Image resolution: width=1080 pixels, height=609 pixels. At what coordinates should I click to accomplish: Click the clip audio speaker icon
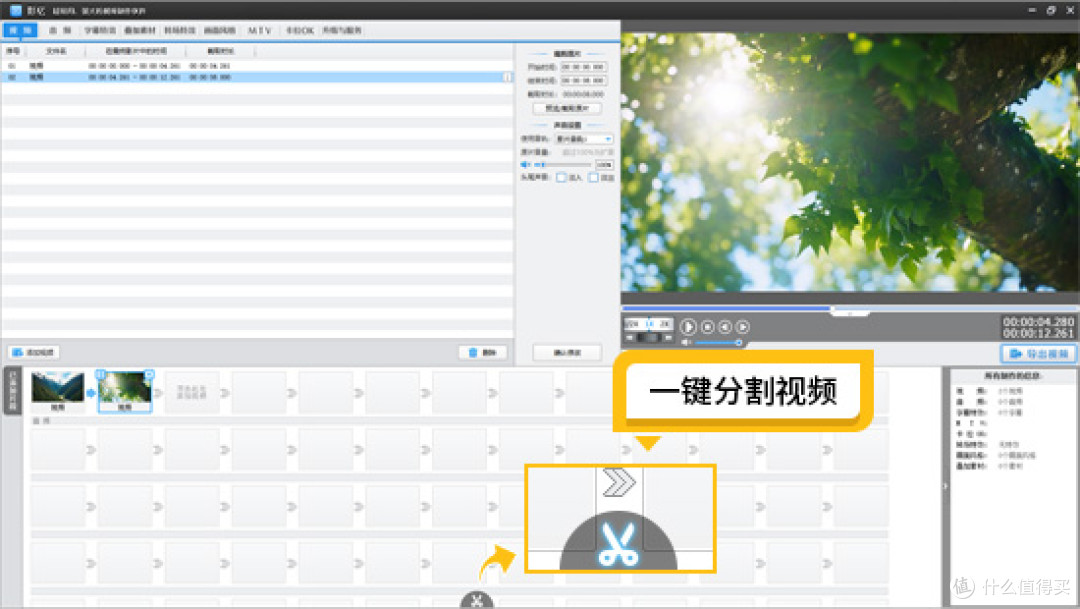pos(526,165)
